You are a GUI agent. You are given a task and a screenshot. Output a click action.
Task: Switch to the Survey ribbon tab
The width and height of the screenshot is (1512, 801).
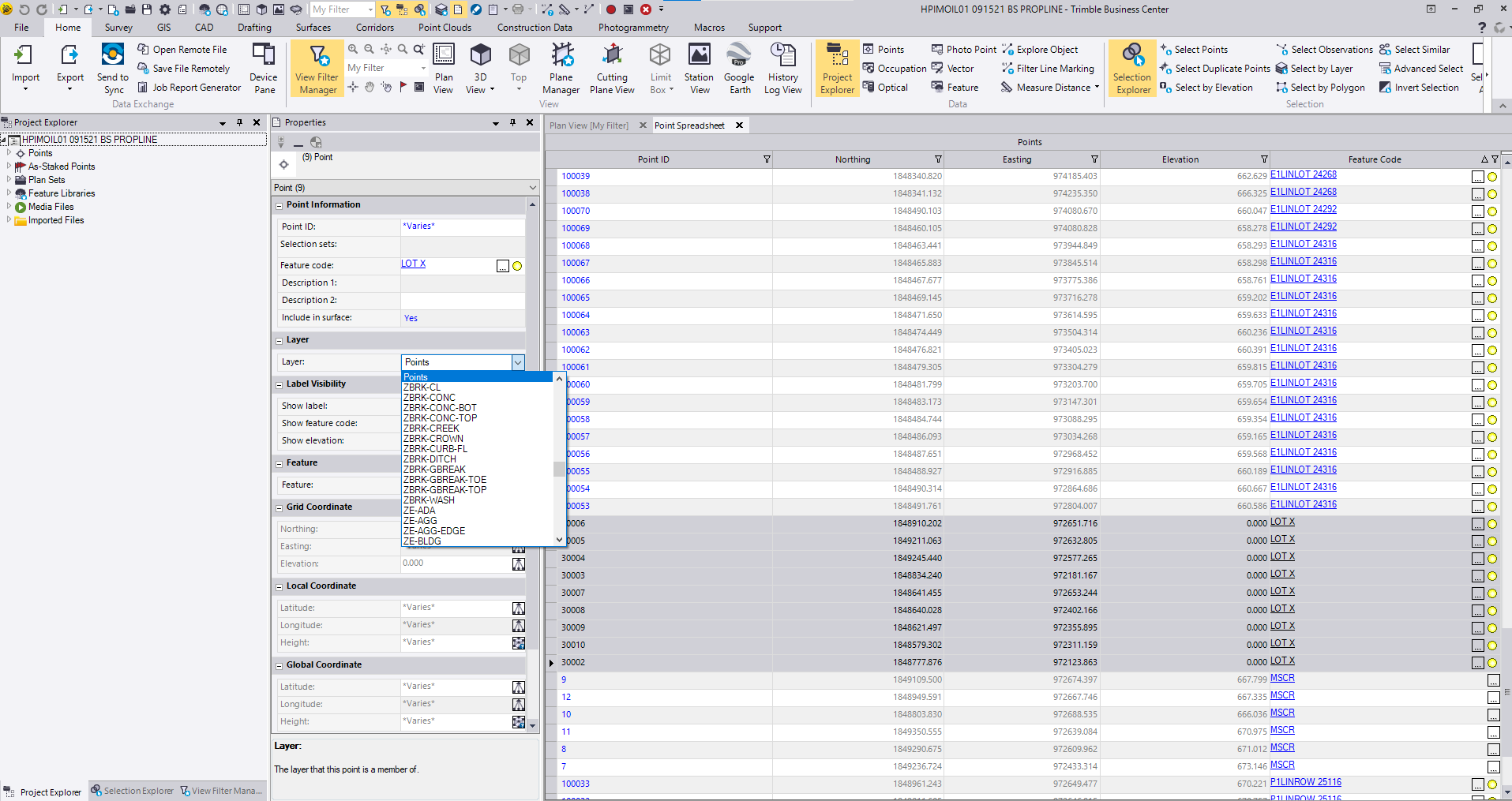[x=118, y=27]
